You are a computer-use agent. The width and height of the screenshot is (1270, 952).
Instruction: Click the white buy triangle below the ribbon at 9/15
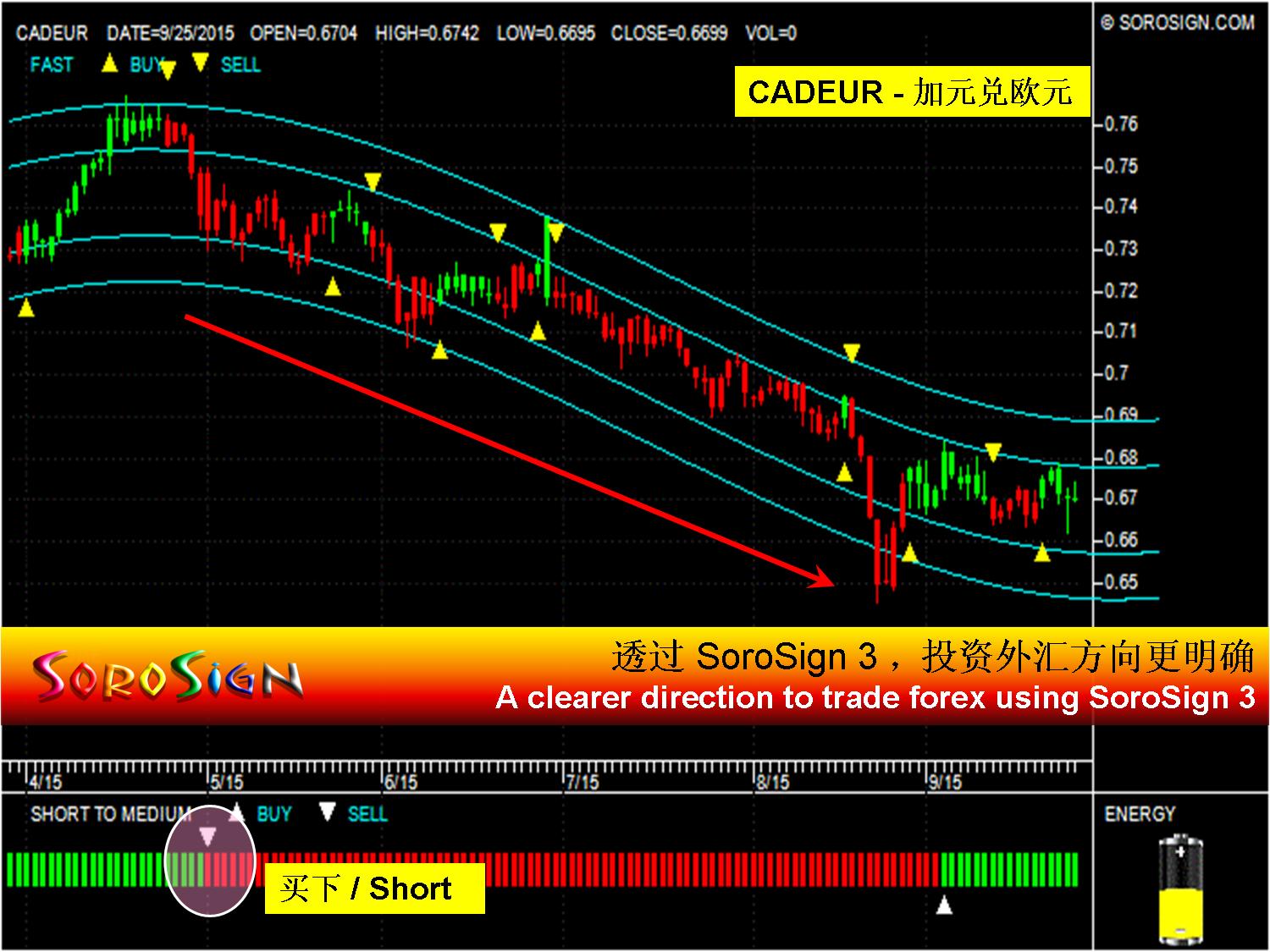pyautogui.click(x=944, y=905)
